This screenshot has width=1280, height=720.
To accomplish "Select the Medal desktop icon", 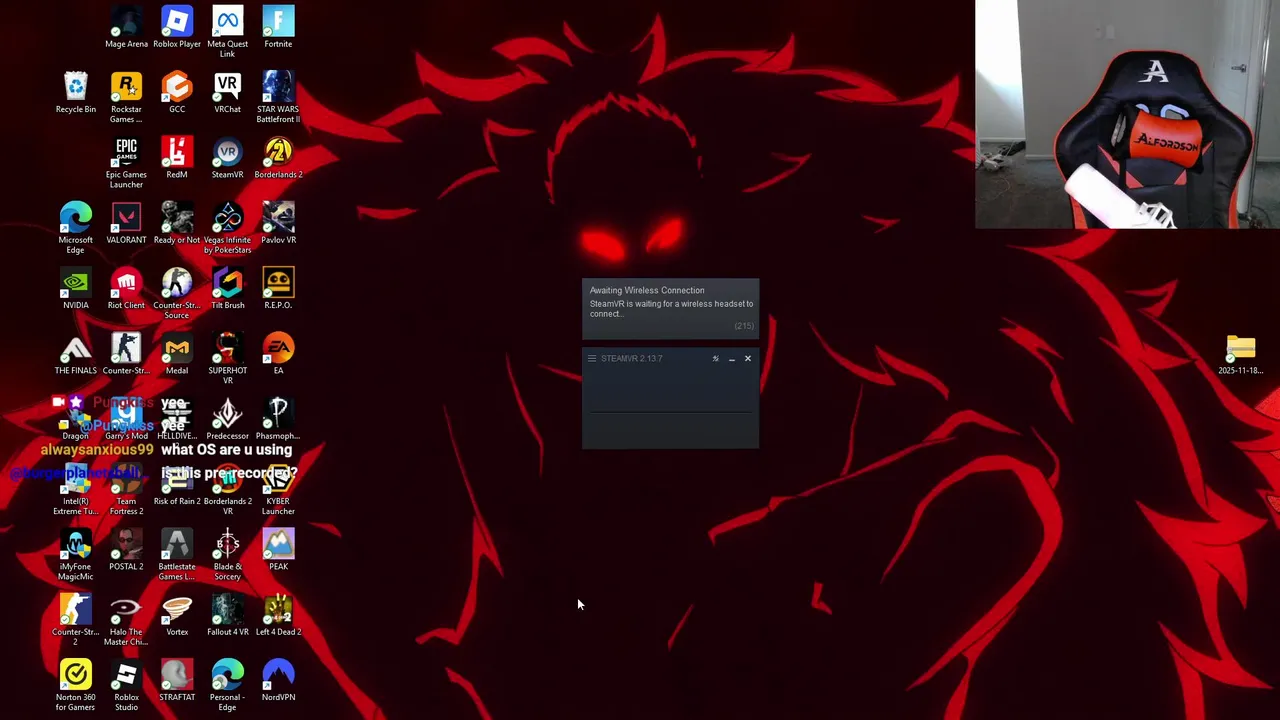I will tap(177, 354).
